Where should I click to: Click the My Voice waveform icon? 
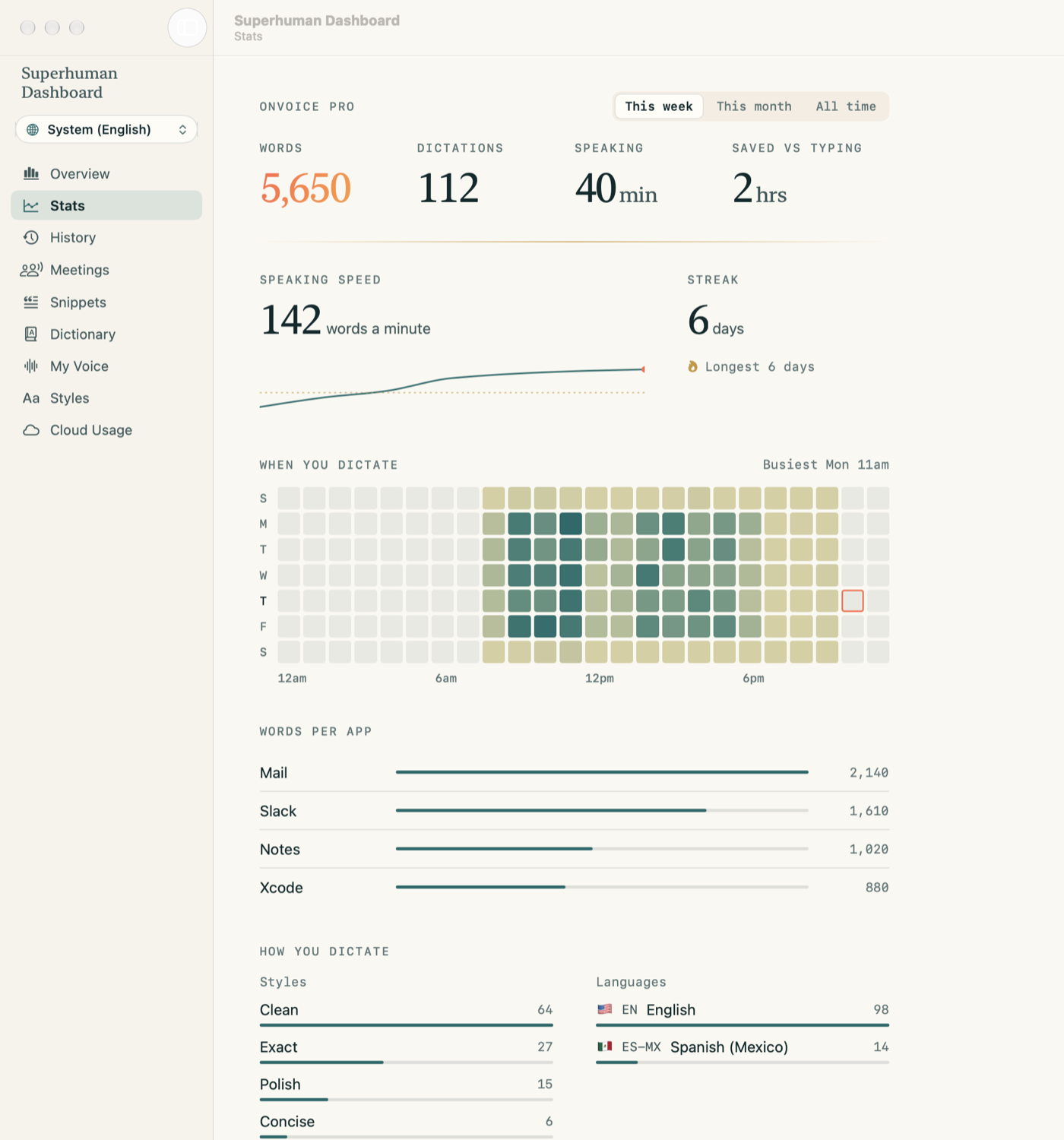pos(31,366)
